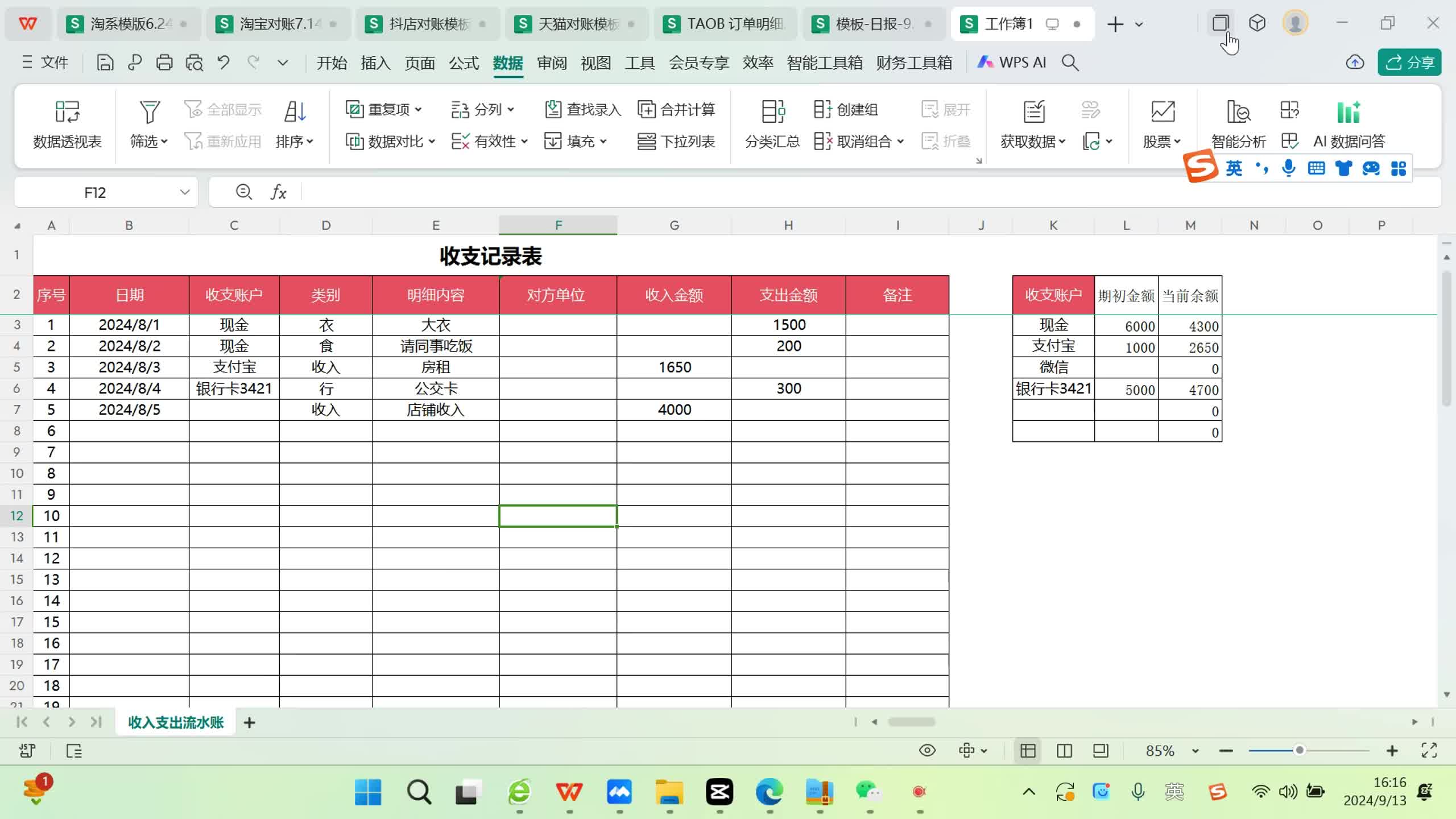Click the Windows Start button
The height and width of the screenshot is (819, 1456).
coord(367,792)
